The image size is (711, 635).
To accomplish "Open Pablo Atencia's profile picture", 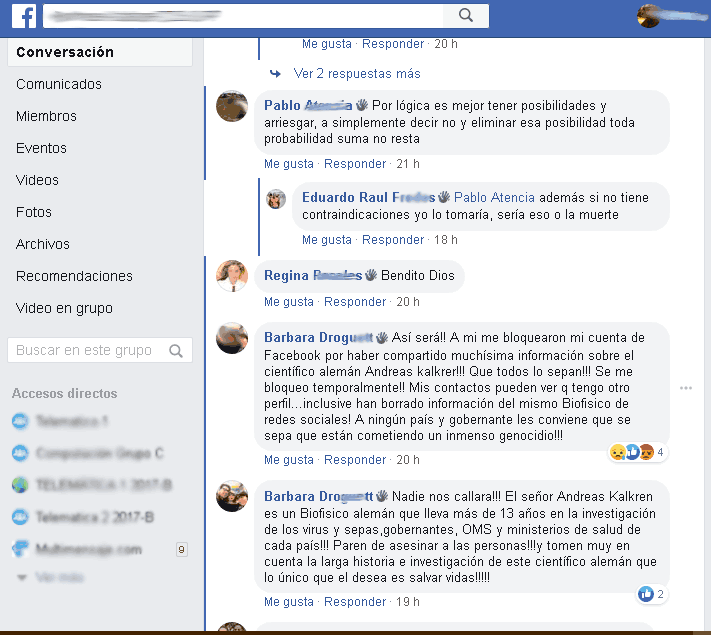I will click(x=232, y=106).
